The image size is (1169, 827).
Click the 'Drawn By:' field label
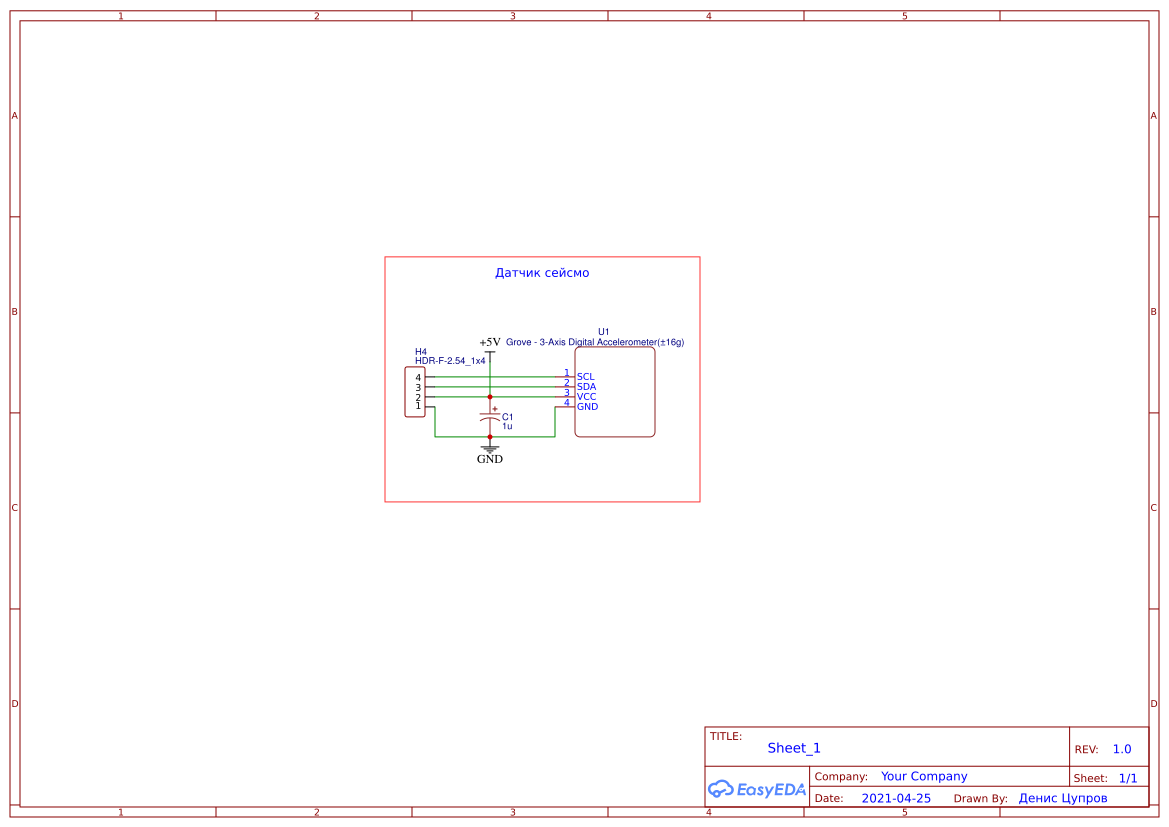click(980, 799)
